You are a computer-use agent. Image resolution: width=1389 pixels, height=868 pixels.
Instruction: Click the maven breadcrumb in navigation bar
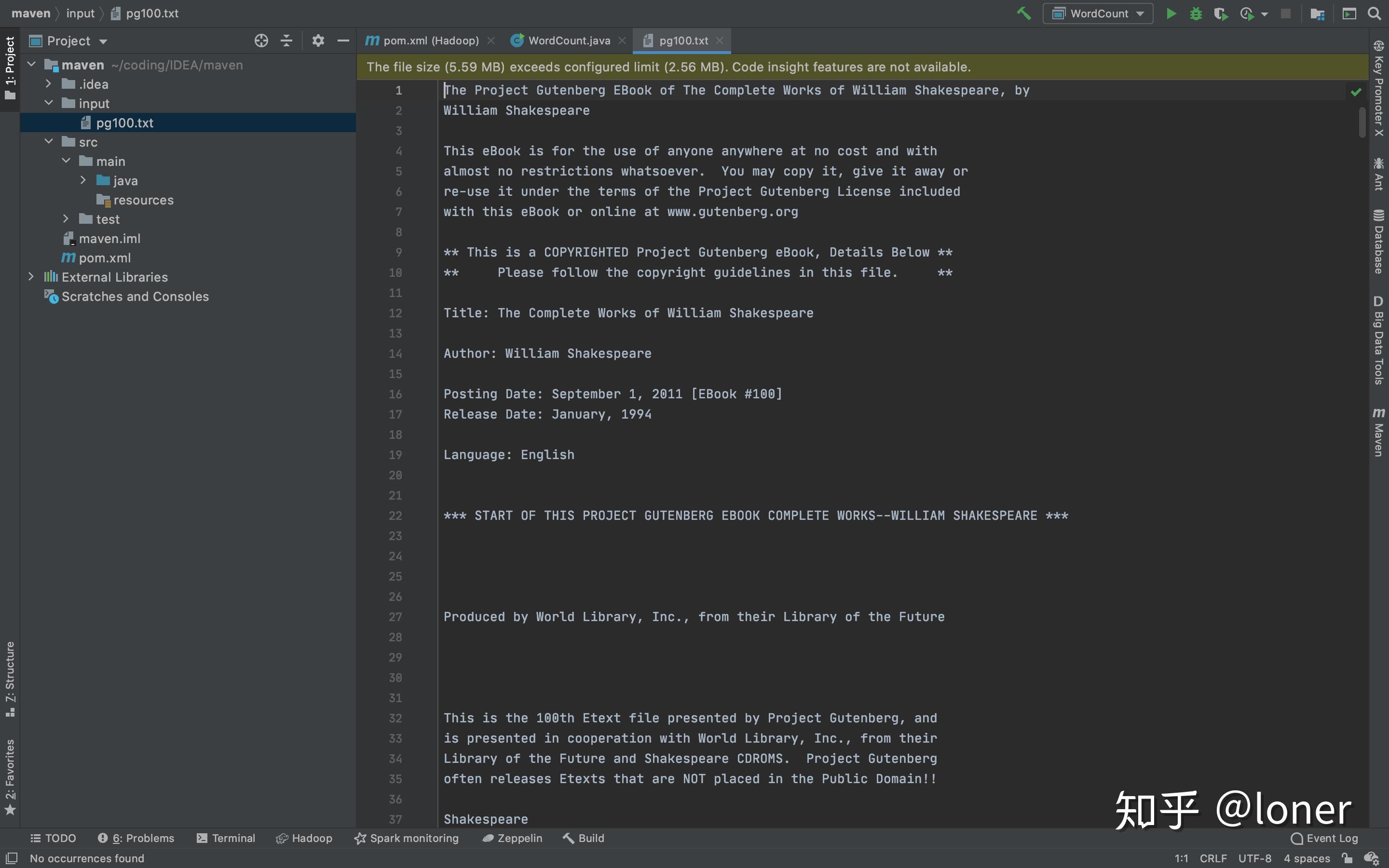pyautogui.click(x=31, y=13)
